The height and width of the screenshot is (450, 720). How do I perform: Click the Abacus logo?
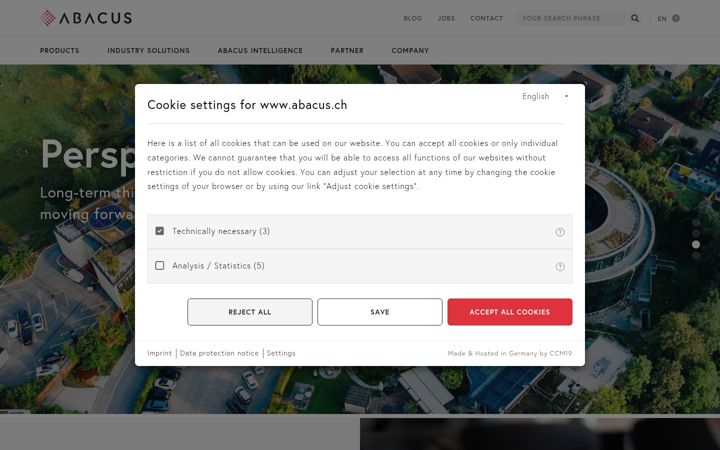(86, 18)
